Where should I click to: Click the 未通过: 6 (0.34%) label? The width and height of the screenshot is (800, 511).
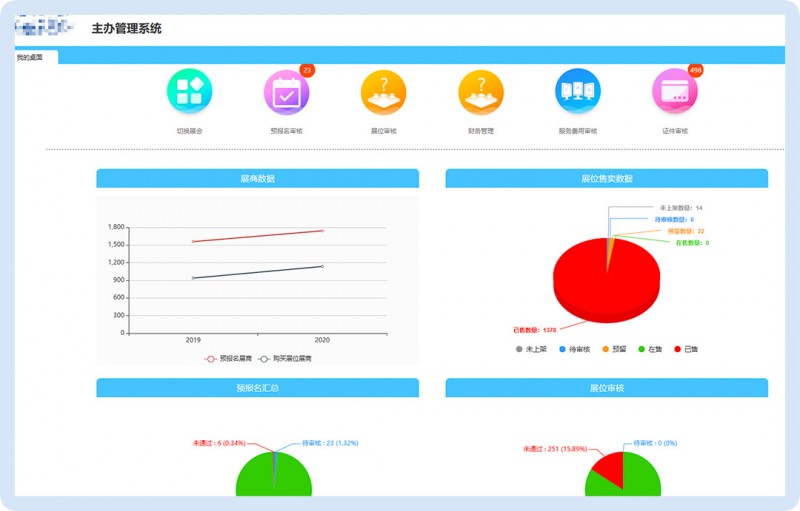coord(219,443)
